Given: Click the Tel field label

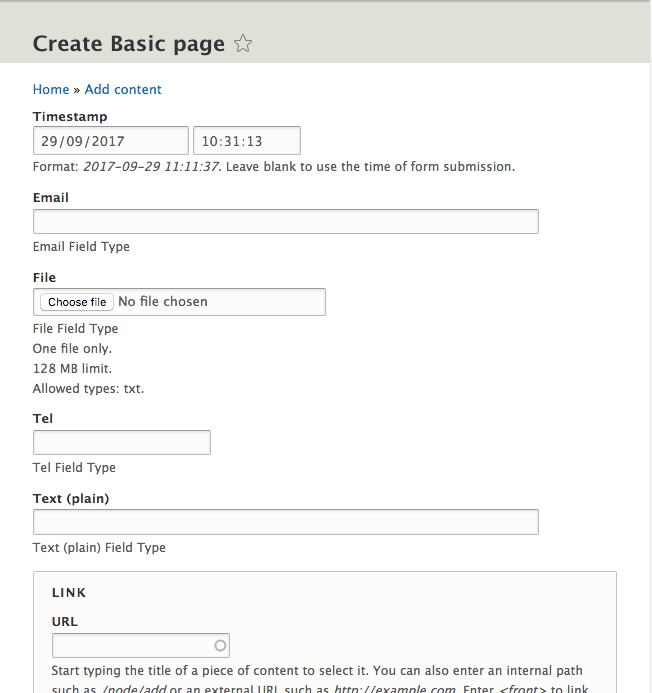Looking at the screenshot, I should (x=43, y=418).
